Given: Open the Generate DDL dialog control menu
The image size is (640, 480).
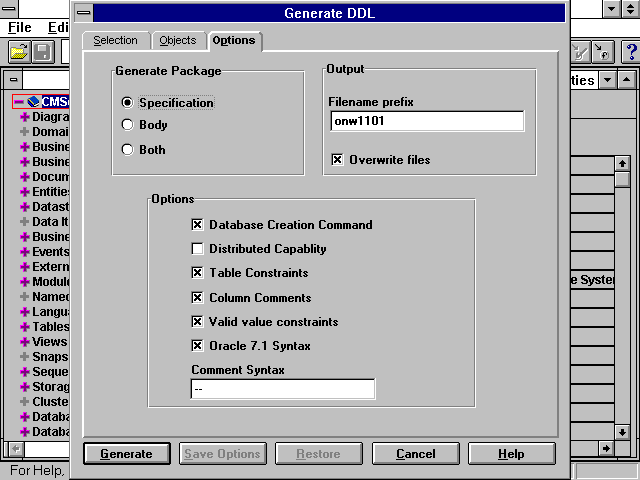Looking at the screenshot, I should tap(83, 13).
